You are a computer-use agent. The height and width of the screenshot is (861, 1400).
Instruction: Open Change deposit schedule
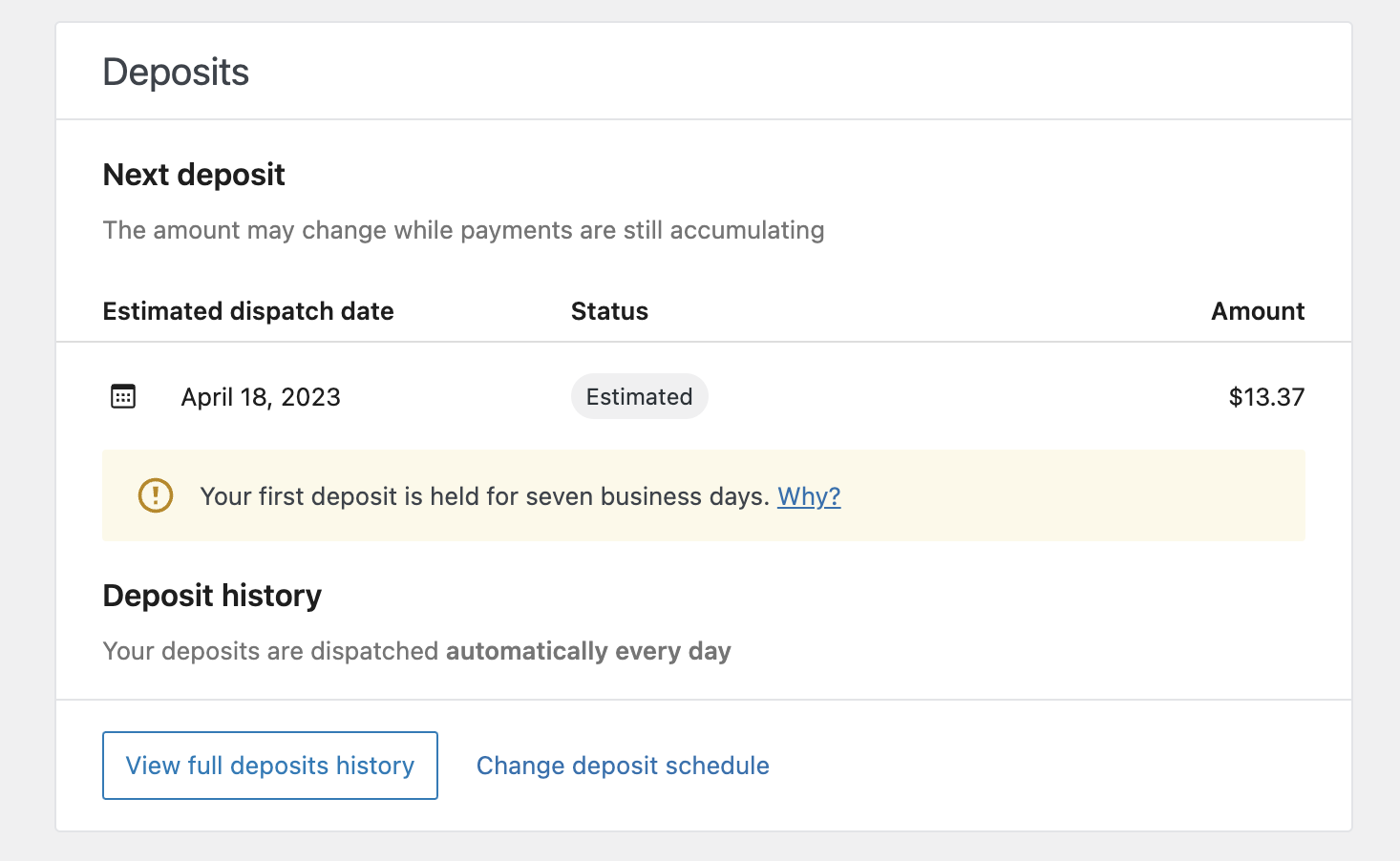[x=622, y=765]
